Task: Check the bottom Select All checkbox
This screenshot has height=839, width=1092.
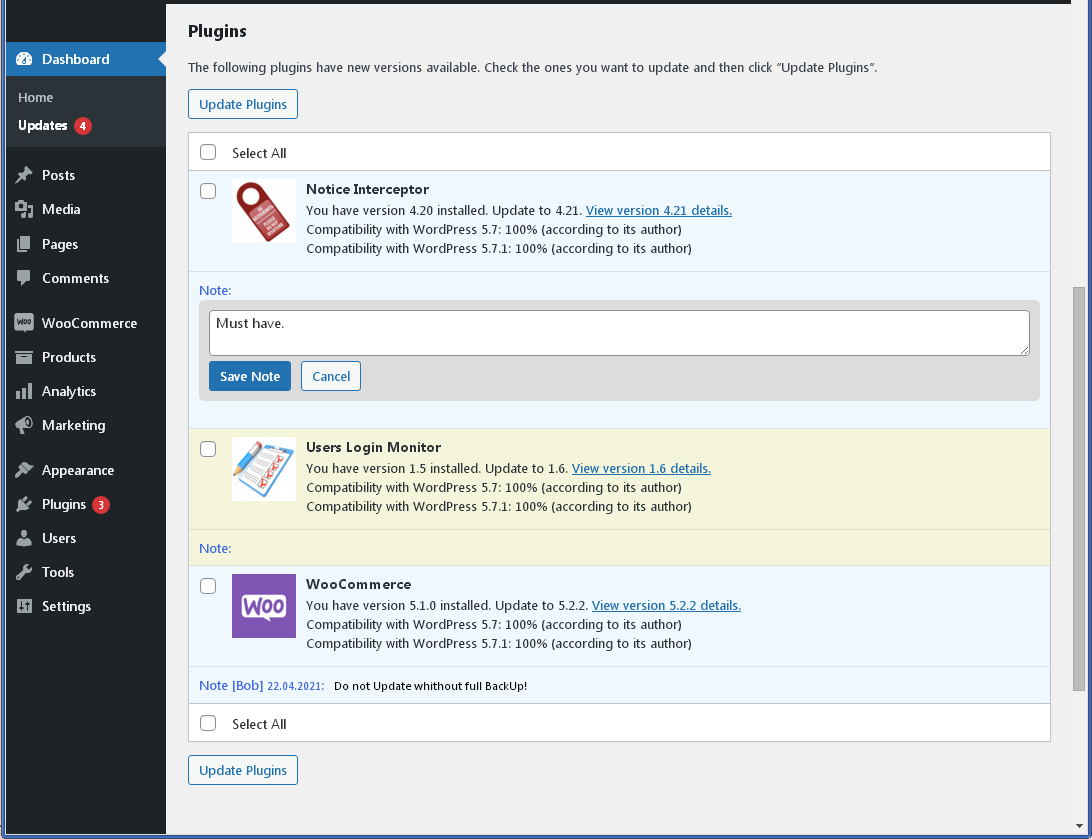Action: (x=208, y=723)
